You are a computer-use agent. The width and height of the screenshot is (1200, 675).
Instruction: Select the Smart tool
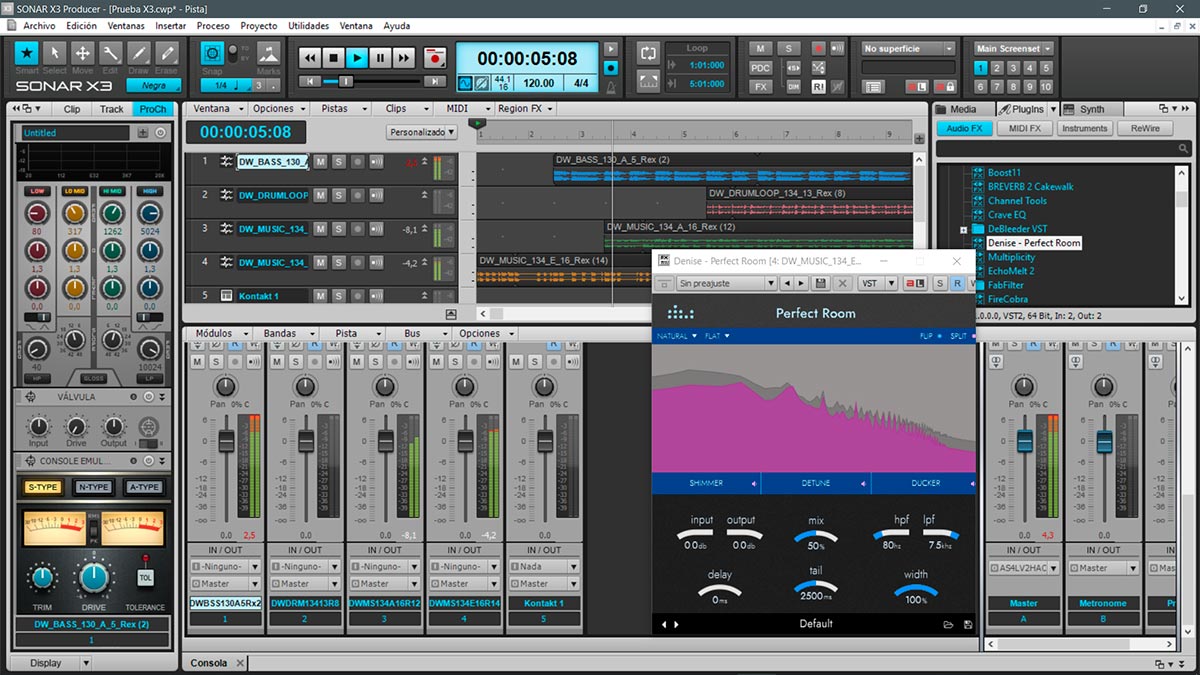point(27,53)
